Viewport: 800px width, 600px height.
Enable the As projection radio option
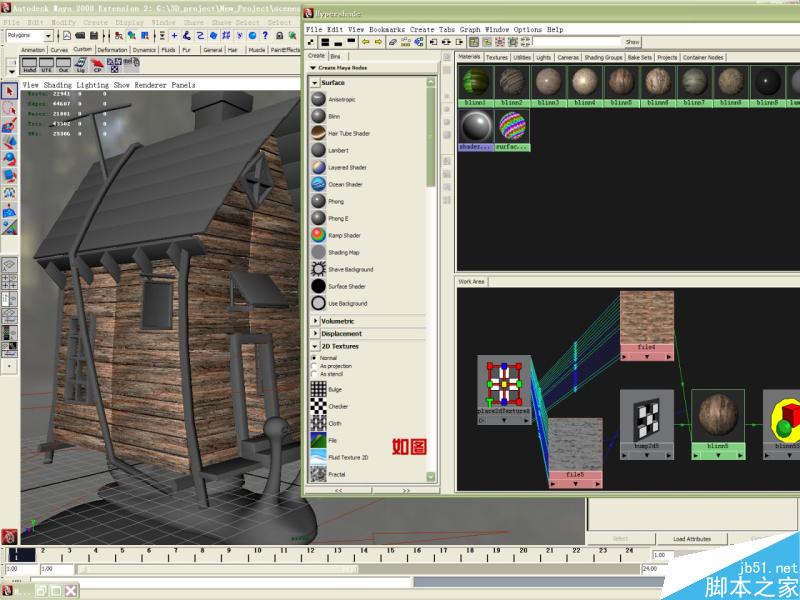point(313,366)
